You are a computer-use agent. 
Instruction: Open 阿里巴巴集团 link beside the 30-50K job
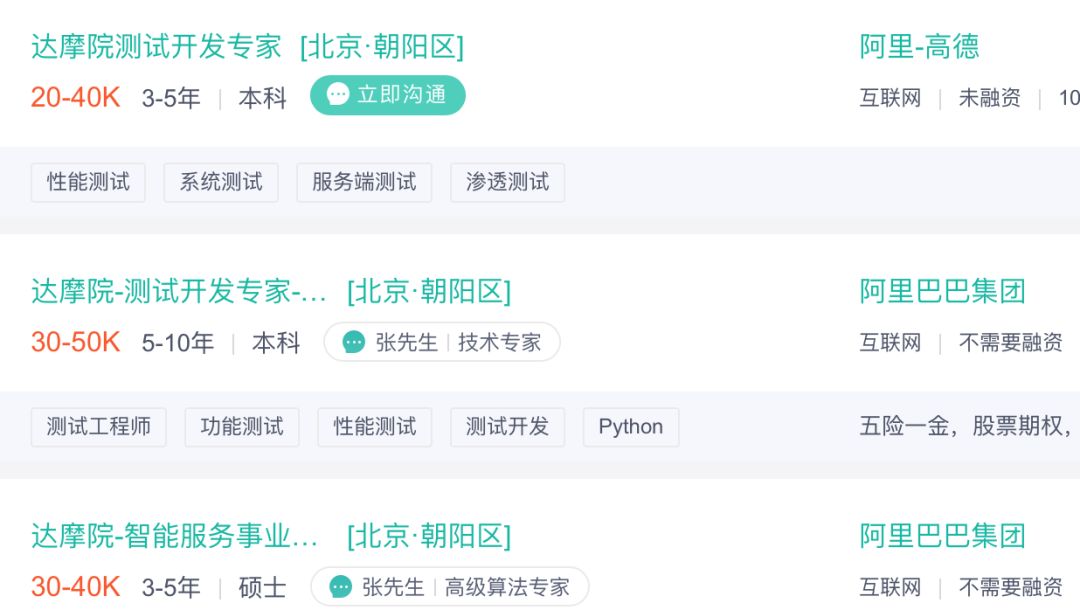pos(942,291)
